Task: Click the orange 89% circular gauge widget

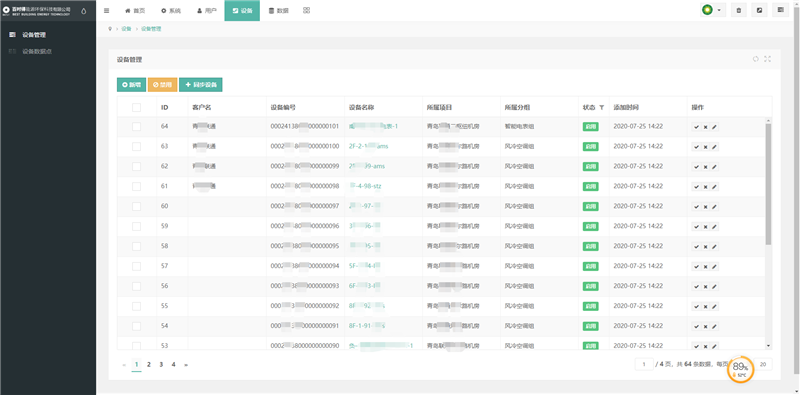Action: (740, 369)
